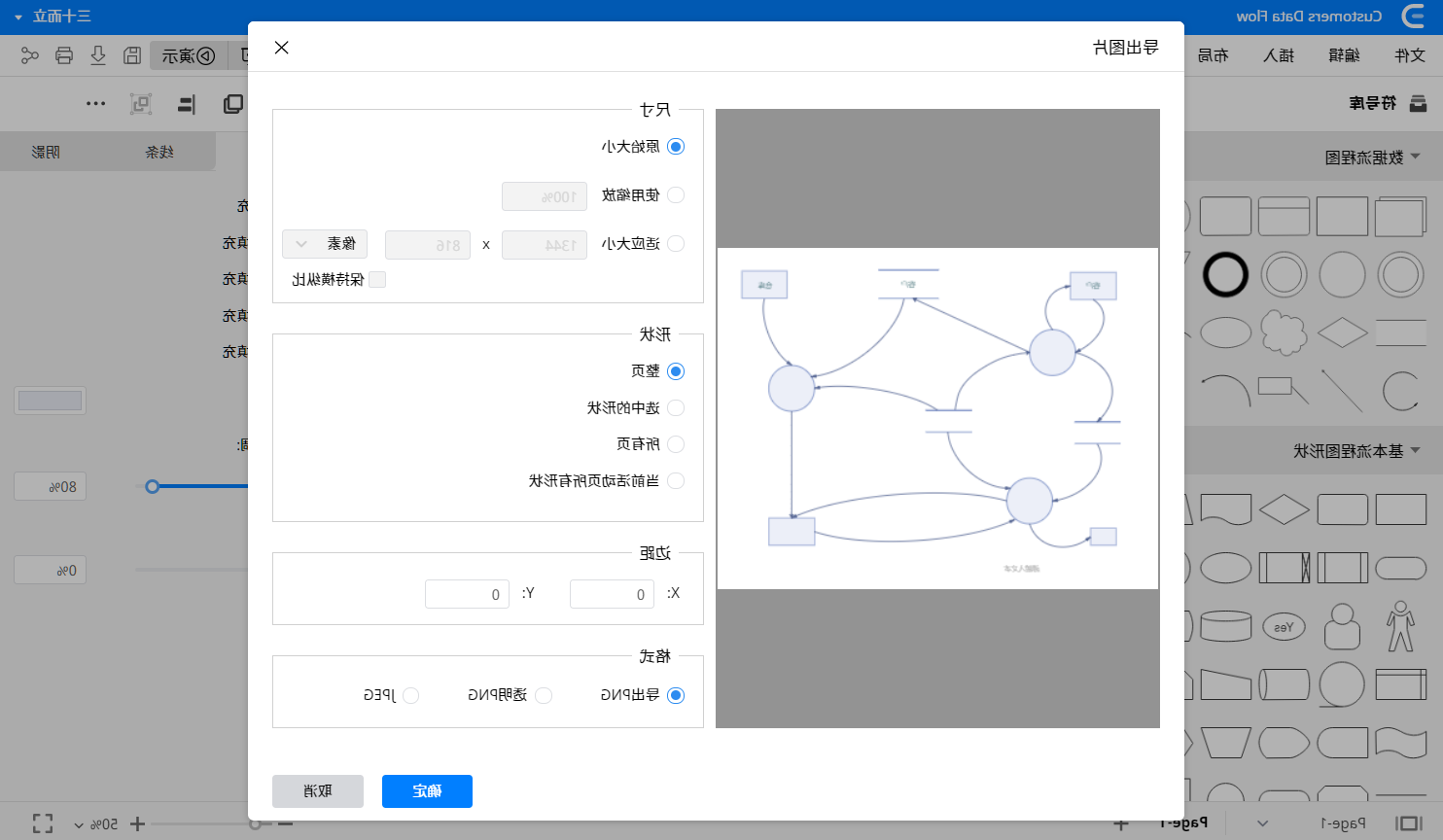Open the 三十而立 account dropdown
This screenshot has width=1443, height=840.
(53, 17)
